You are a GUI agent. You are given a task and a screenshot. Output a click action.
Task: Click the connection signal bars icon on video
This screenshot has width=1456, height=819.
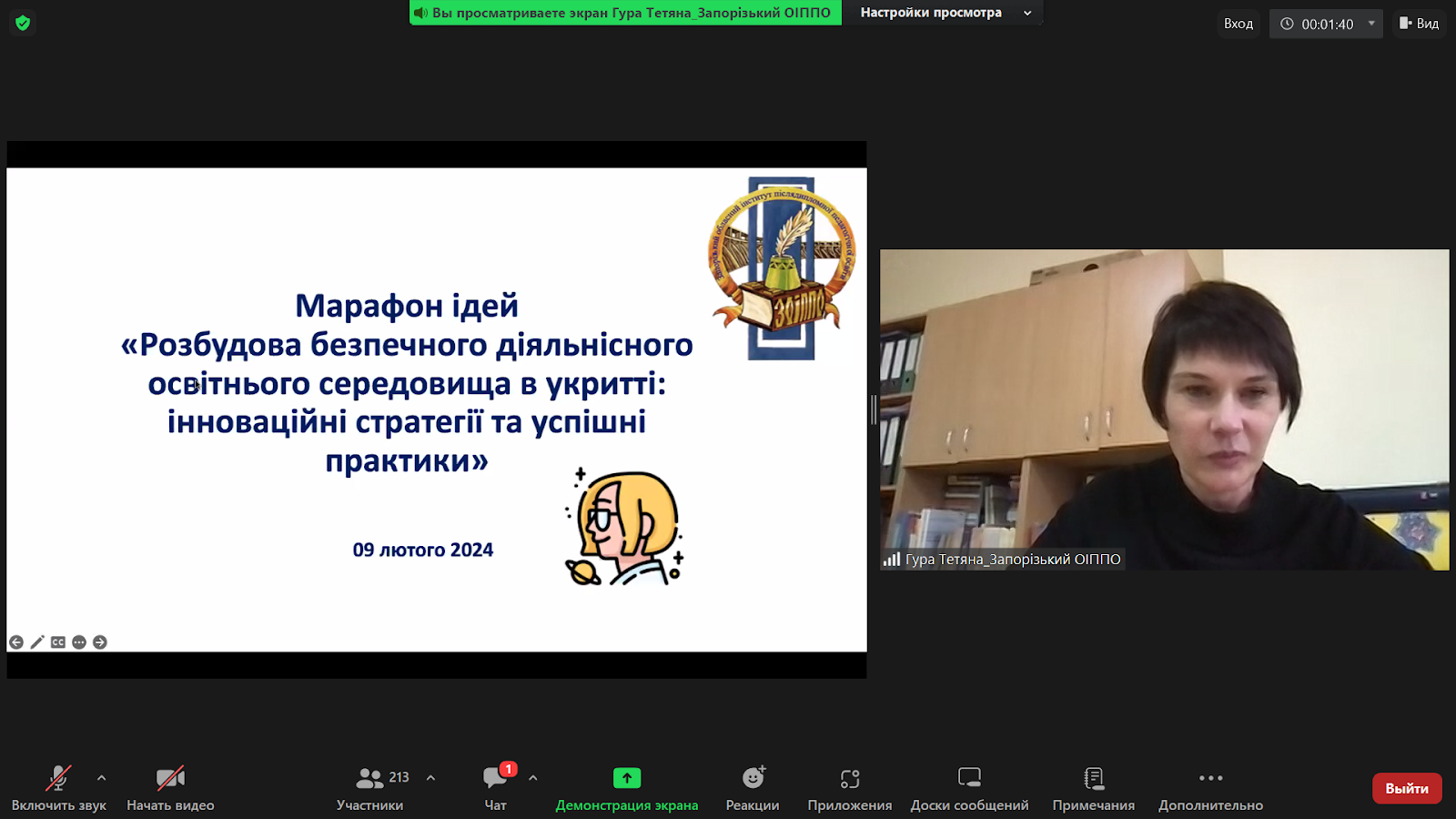click(x=892, y=560)
